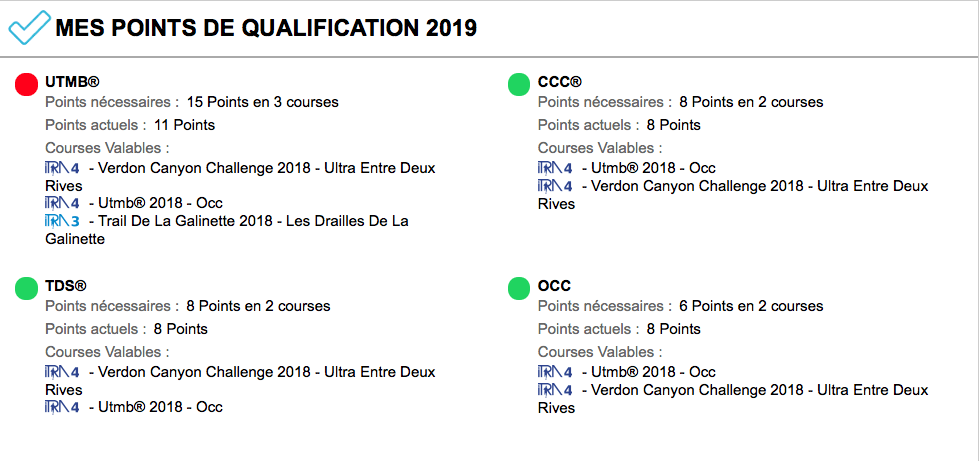Open Trail De La Galinette 2018 race entry
This screenshot has width=979, height=461.
pyautogui.click(x=250, y=221)
